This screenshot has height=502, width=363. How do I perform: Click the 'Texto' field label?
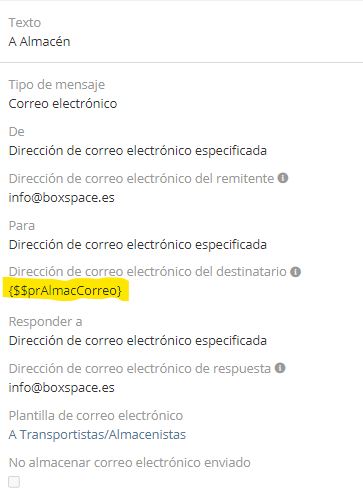point(25,23)
